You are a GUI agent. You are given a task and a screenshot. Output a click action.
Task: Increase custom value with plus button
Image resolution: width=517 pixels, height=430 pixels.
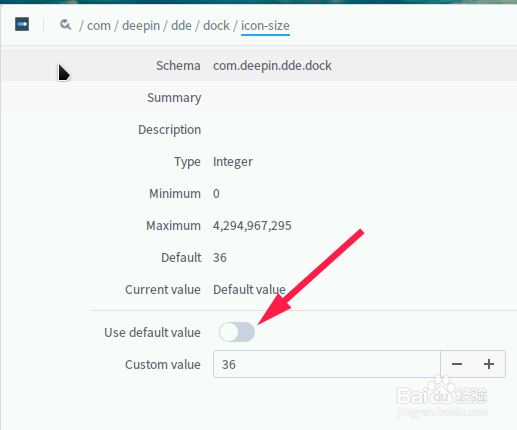tap(489, 364)
